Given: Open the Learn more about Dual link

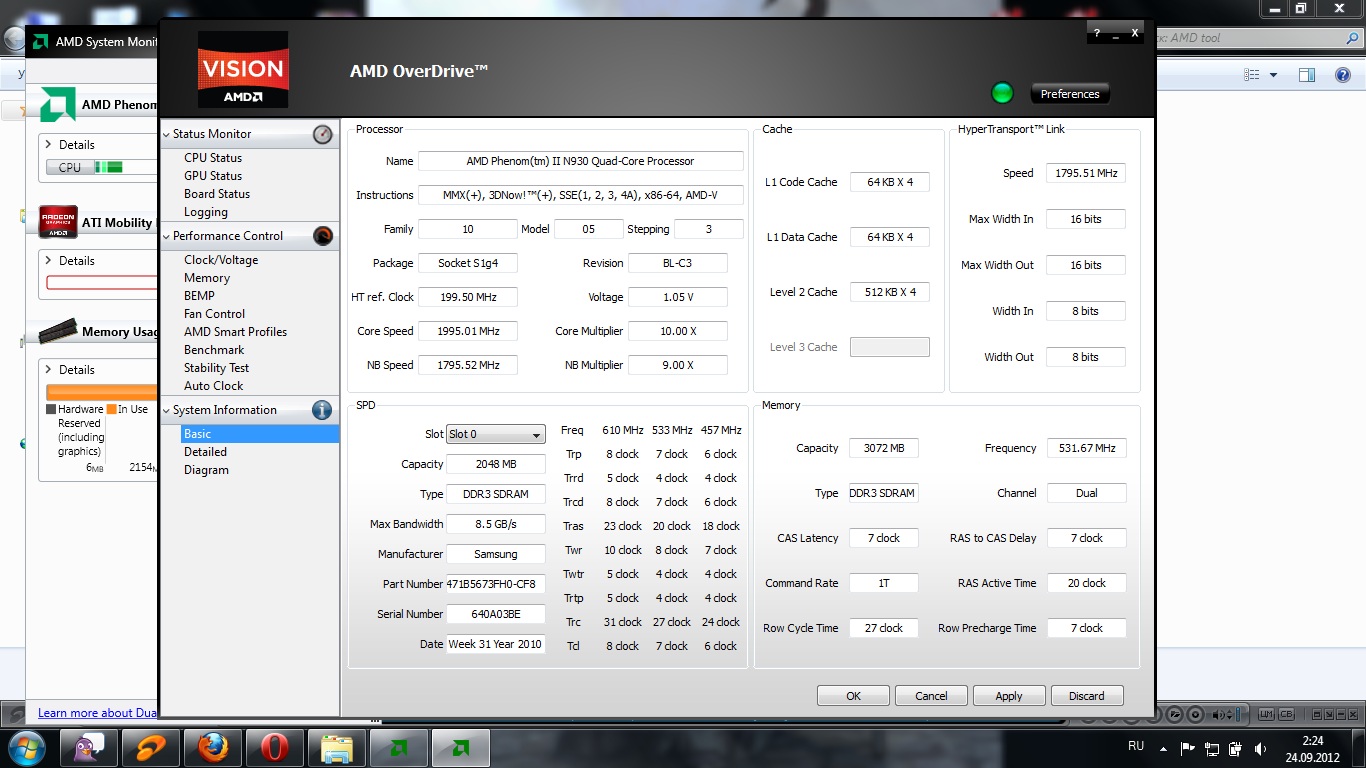Looking at the screenshot, I should tap(97, 713).
